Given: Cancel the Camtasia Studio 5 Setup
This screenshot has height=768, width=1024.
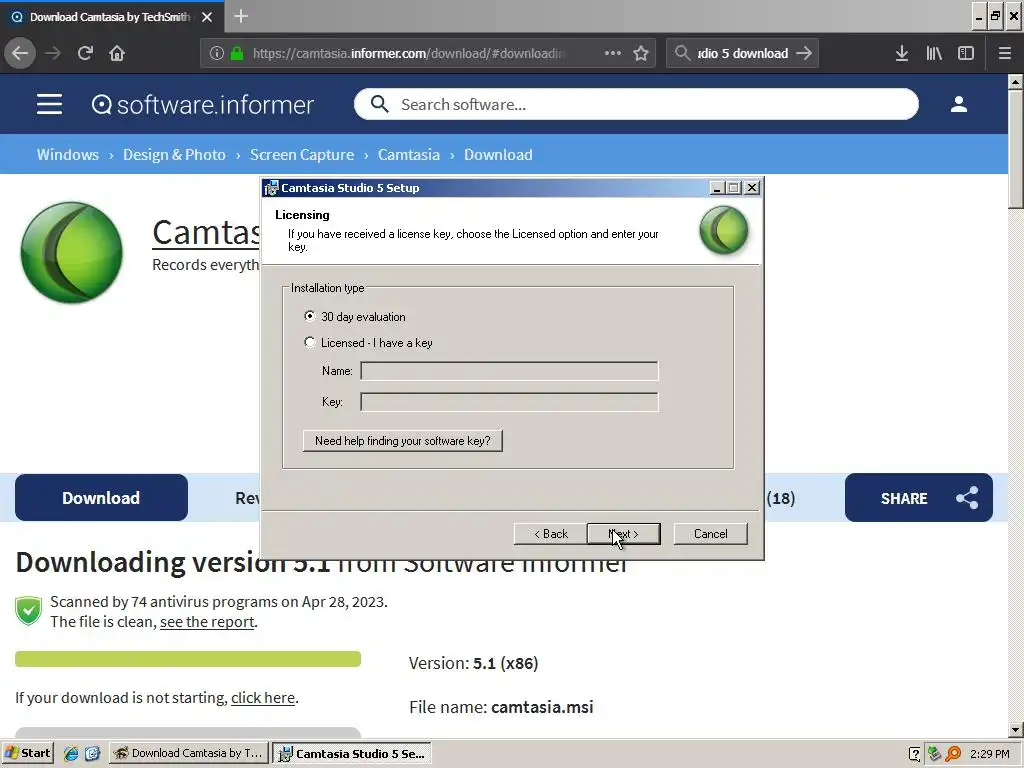Looking at the screenshot, I should point(711,534).
